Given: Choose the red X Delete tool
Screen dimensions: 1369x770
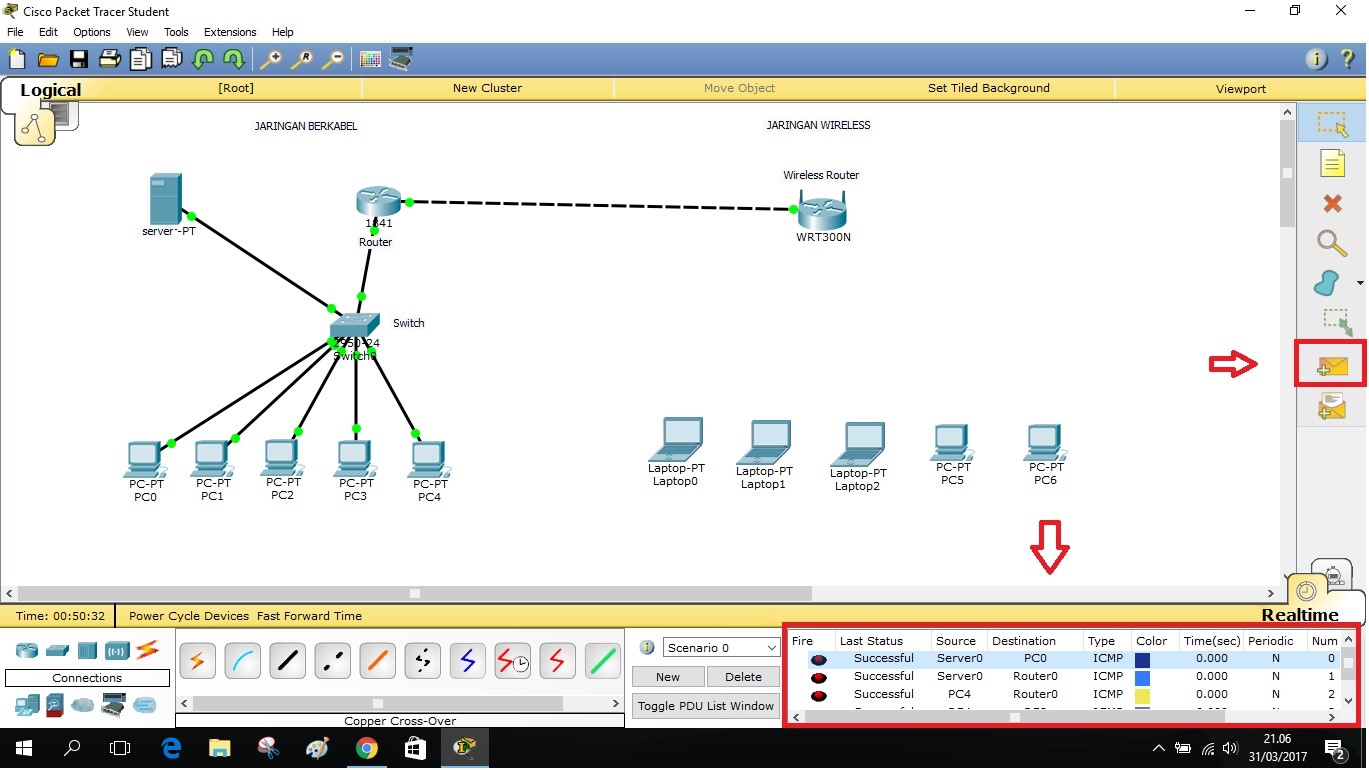Looking at the screenshot, I should point(1332,203).
